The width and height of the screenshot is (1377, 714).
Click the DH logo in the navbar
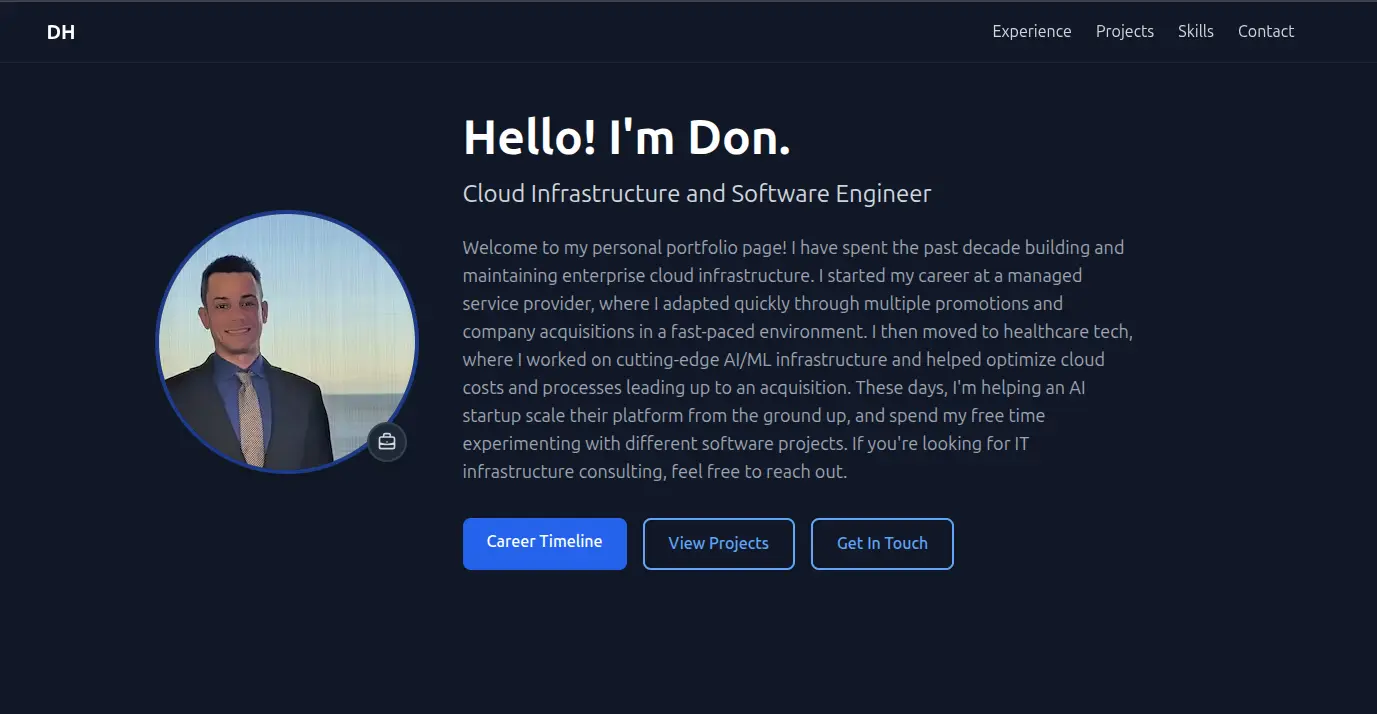tap(61, 31)
